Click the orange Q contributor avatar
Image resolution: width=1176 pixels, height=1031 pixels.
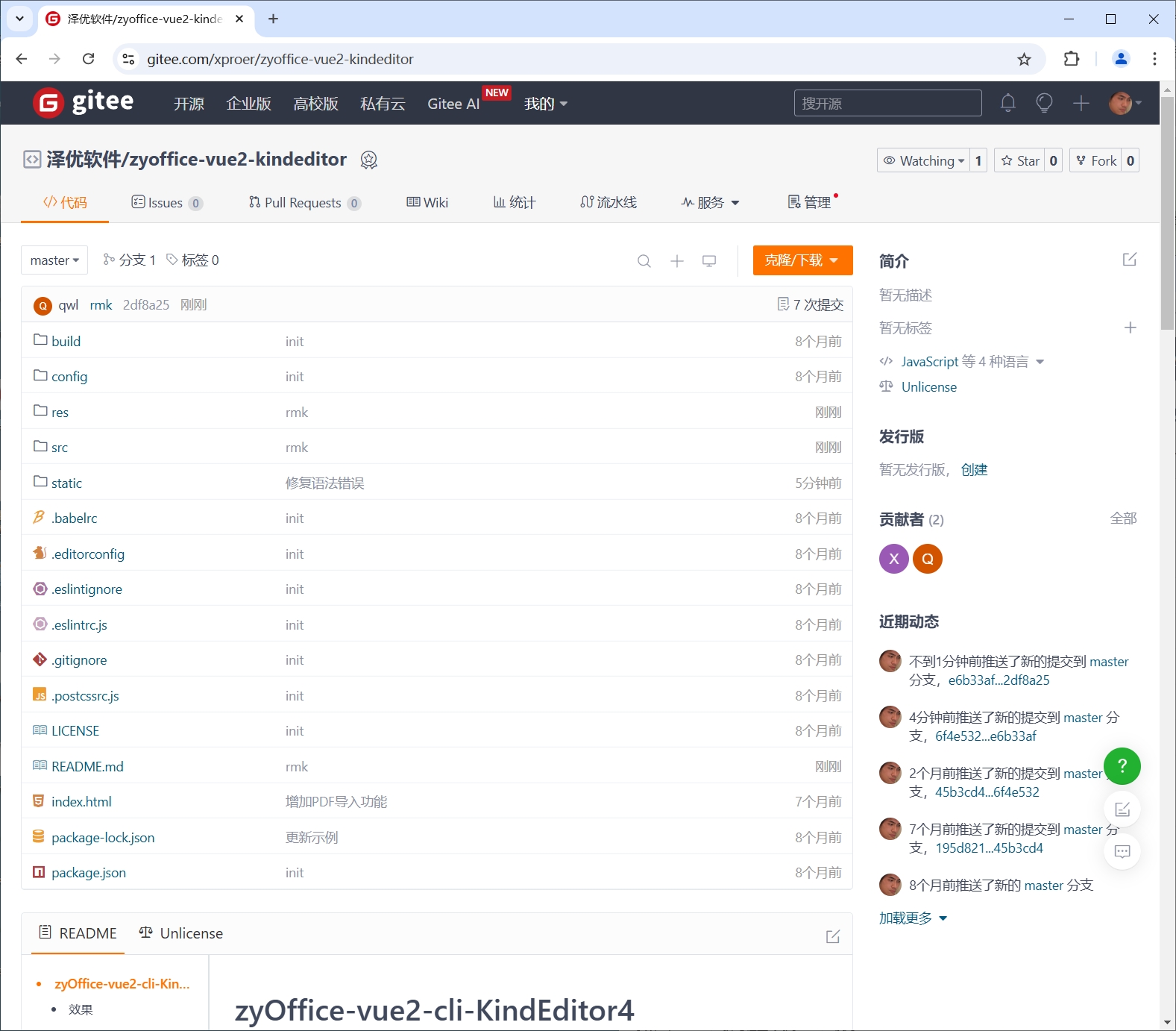click(x=928, y=559)
